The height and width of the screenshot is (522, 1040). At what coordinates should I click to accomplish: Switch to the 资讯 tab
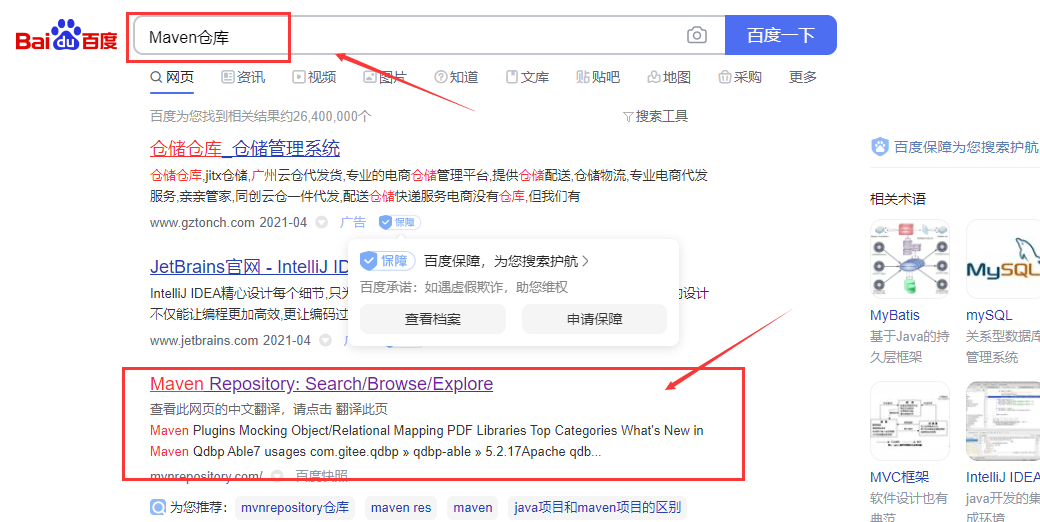(243, 78)
